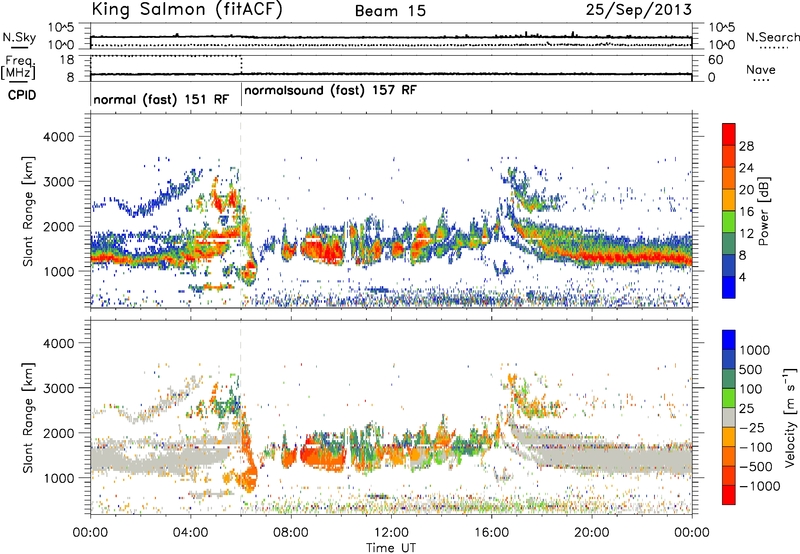This screenshot has width=800, height=554.
Task: Click the 'Power [dB]' color bar label
Action: click(763, 211)
